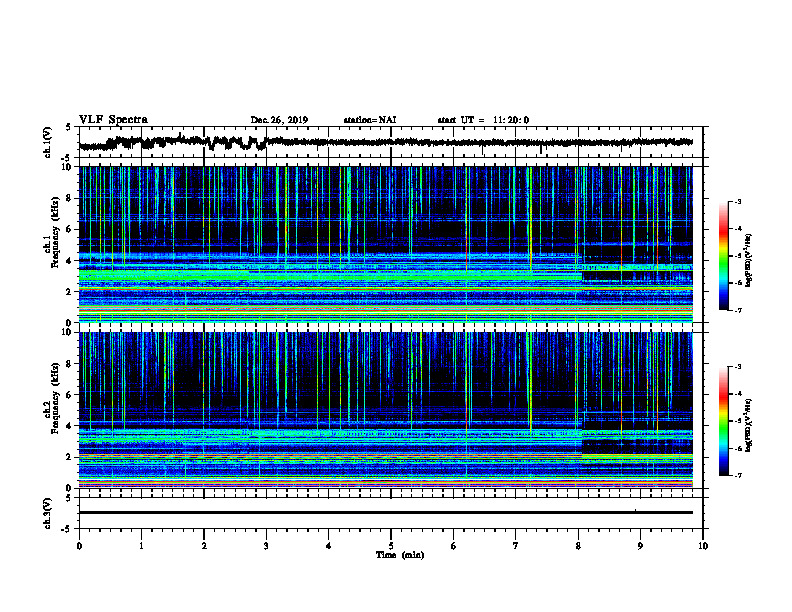Click time axis tick label "6"
The height and width of the screenshot is (612, 792).
[x=454, y=546]
